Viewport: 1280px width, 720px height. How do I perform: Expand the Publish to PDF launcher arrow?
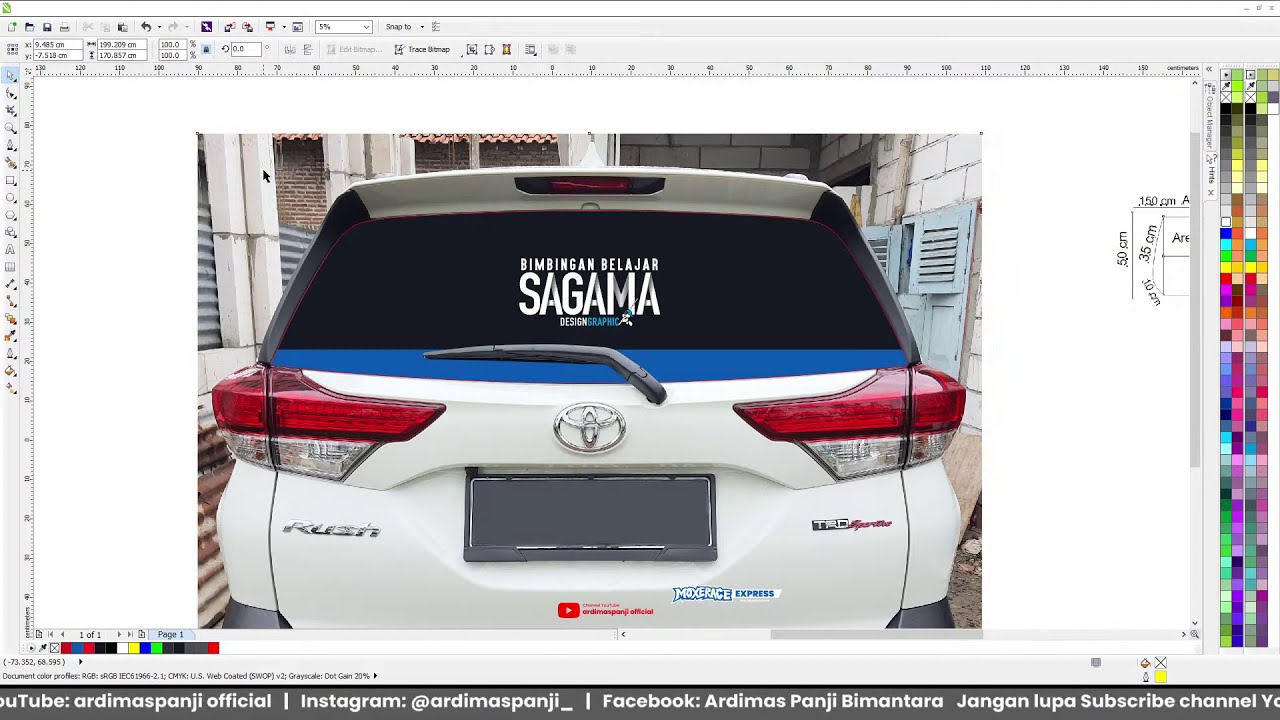(x=282, y=27)
